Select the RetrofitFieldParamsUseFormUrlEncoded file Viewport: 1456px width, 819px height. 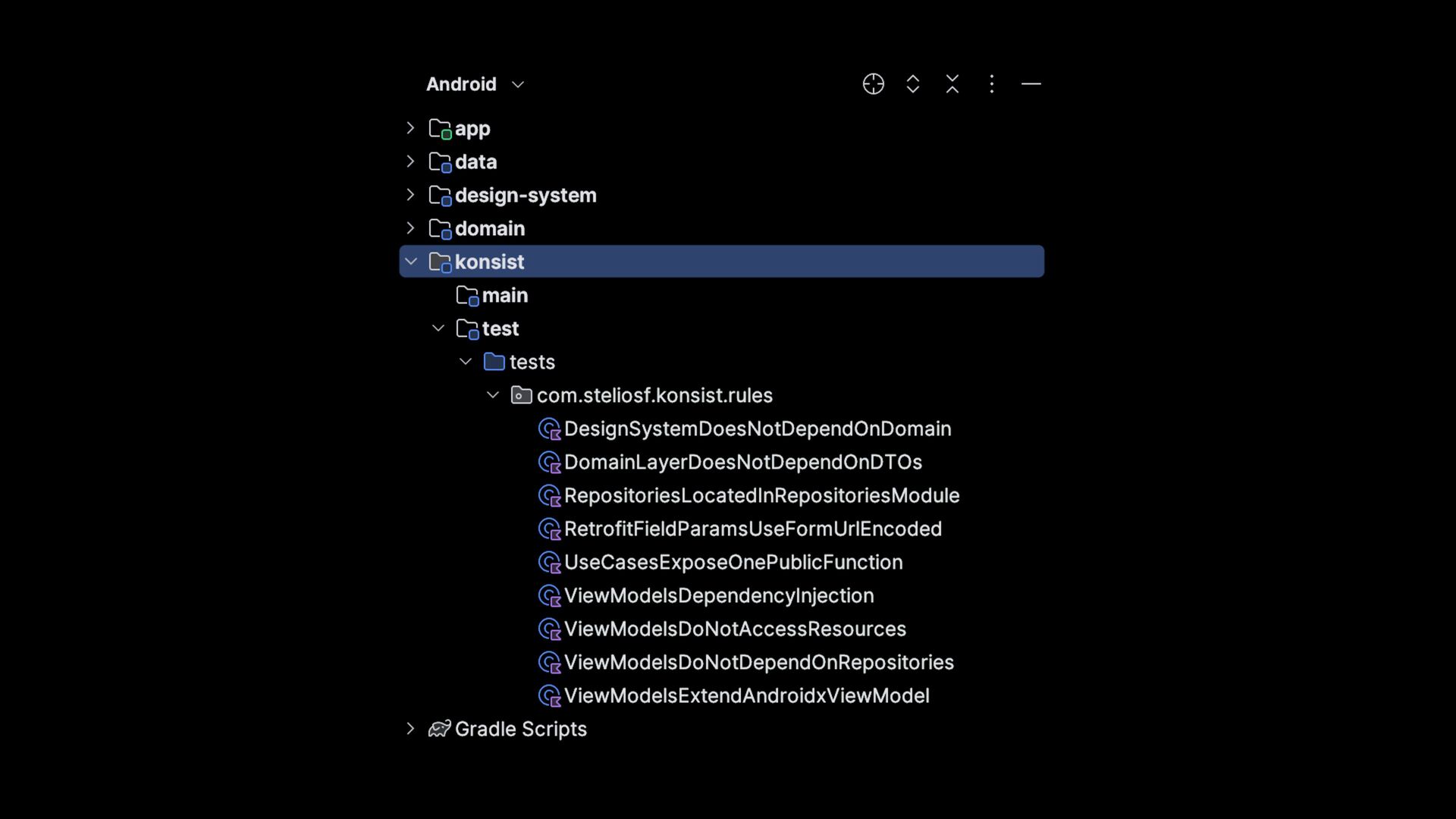(739, 529)
